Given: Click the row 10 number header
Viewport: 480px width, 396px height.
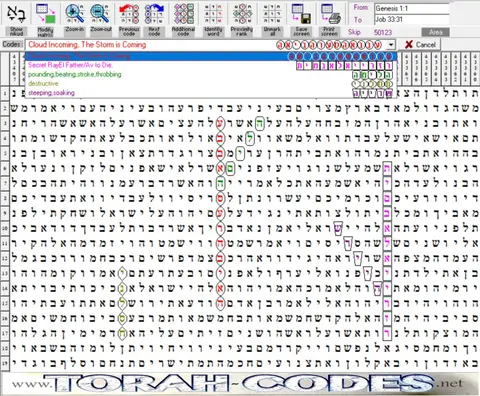Looking at the screenshot, I should pyautogui.click(x=5, y=229).
